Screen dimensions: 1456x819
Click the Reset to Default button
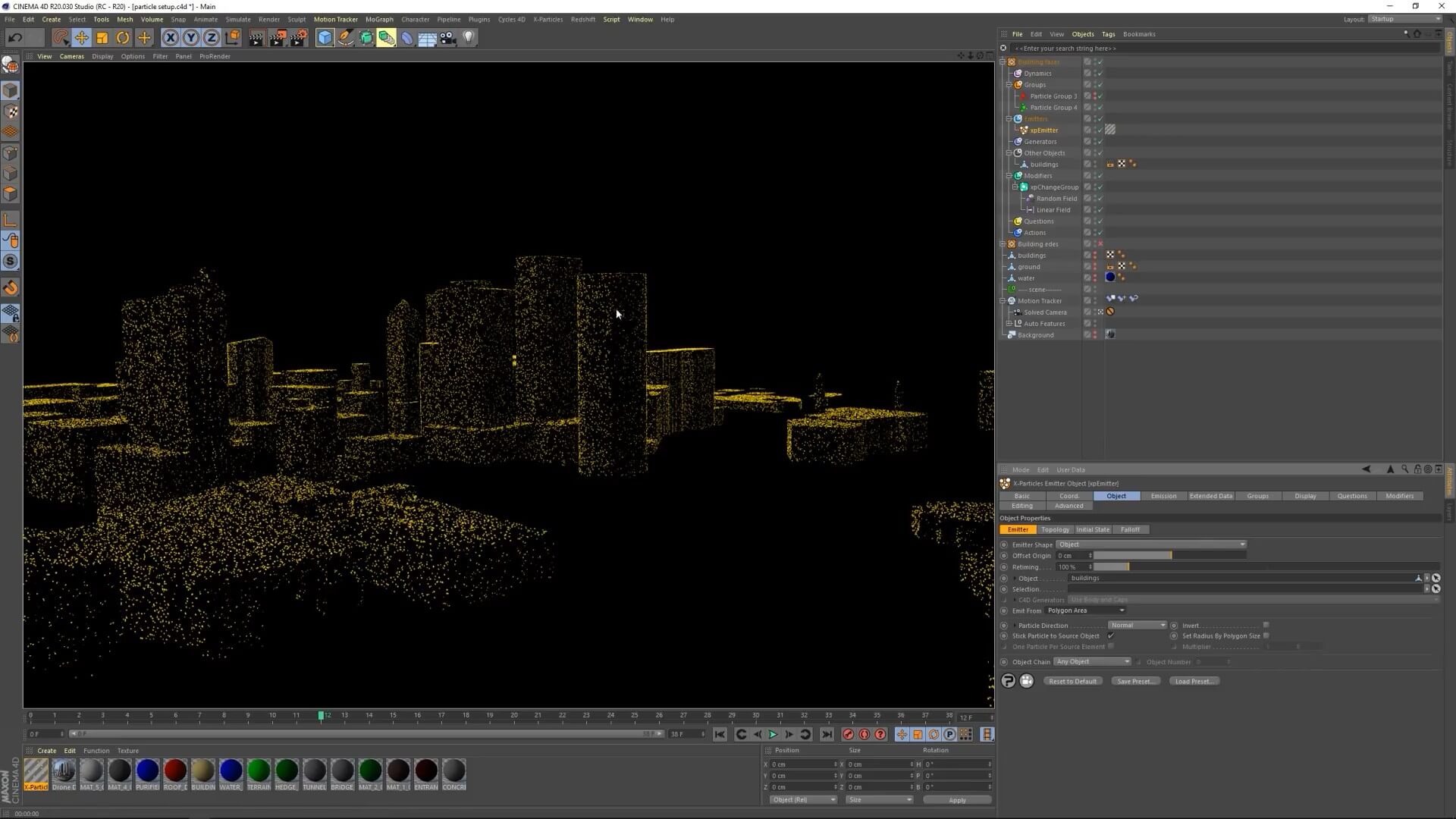point(1072,681)
